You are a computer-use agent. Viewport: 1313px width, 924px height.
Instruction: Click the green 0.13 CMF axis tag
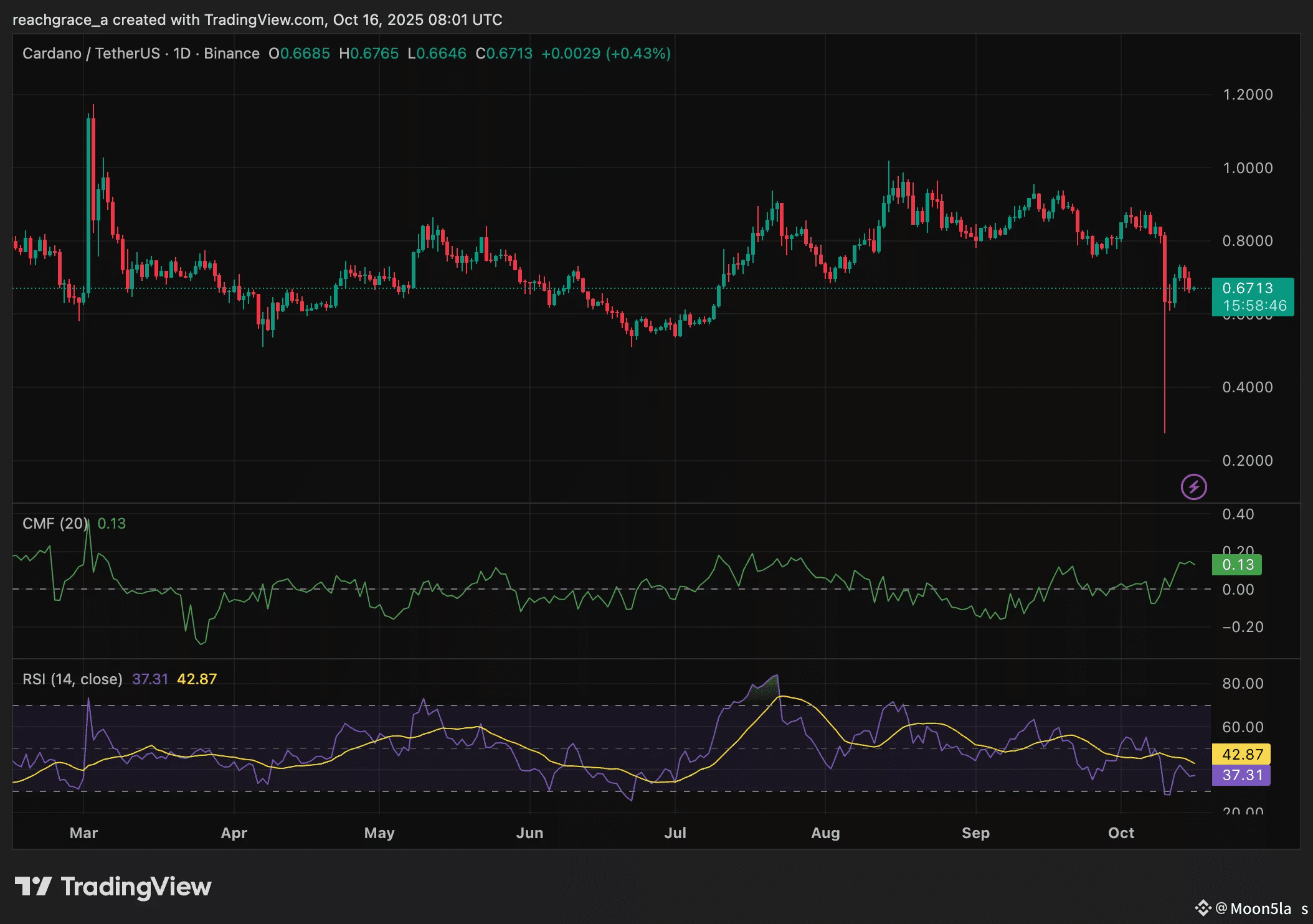(1236, 565)
